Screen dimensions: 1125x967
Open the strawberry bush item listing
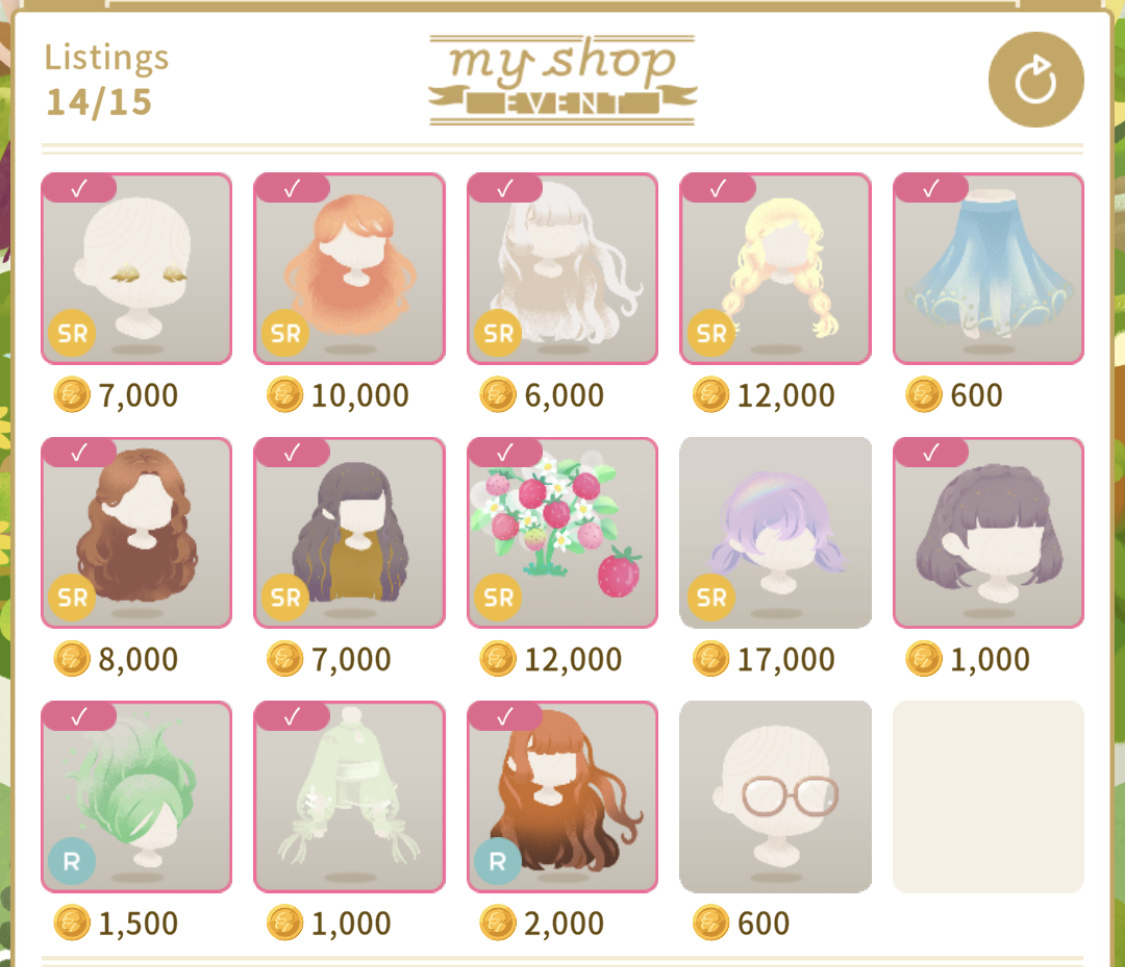click(x=562, y=532)
